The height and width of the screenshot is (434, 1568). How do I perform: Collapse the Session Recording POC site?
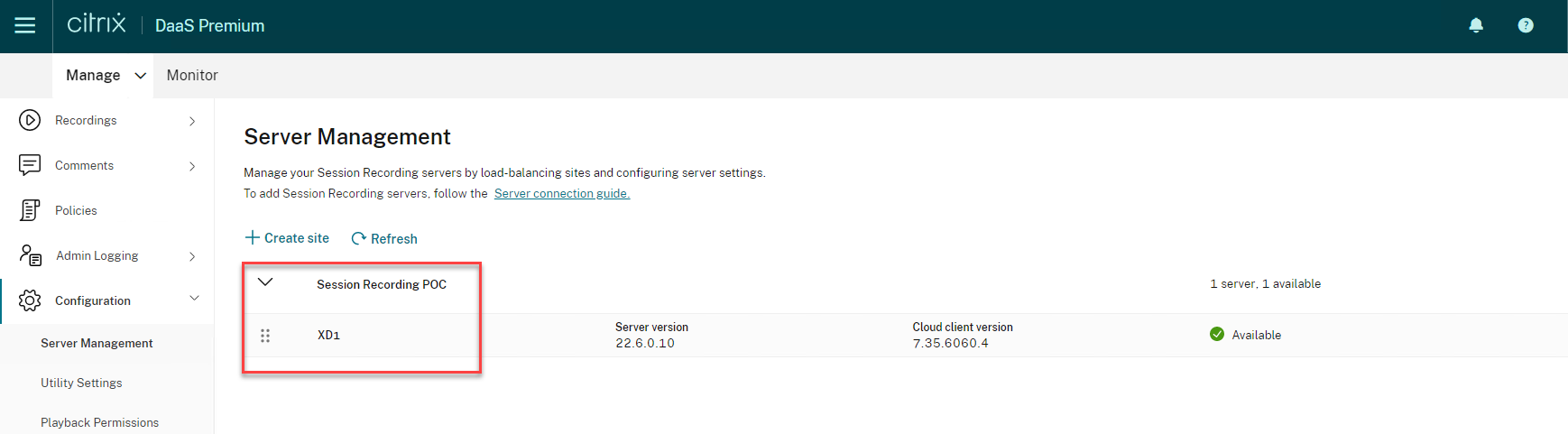pyautogui.click(x=265, y=282)
